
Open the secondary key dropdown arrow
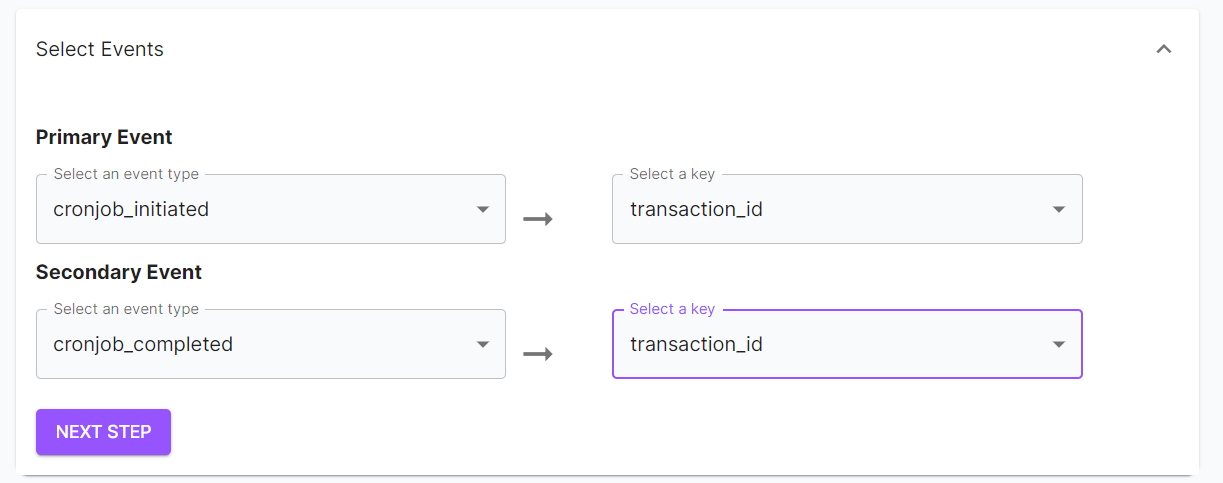pos(1059,345)
